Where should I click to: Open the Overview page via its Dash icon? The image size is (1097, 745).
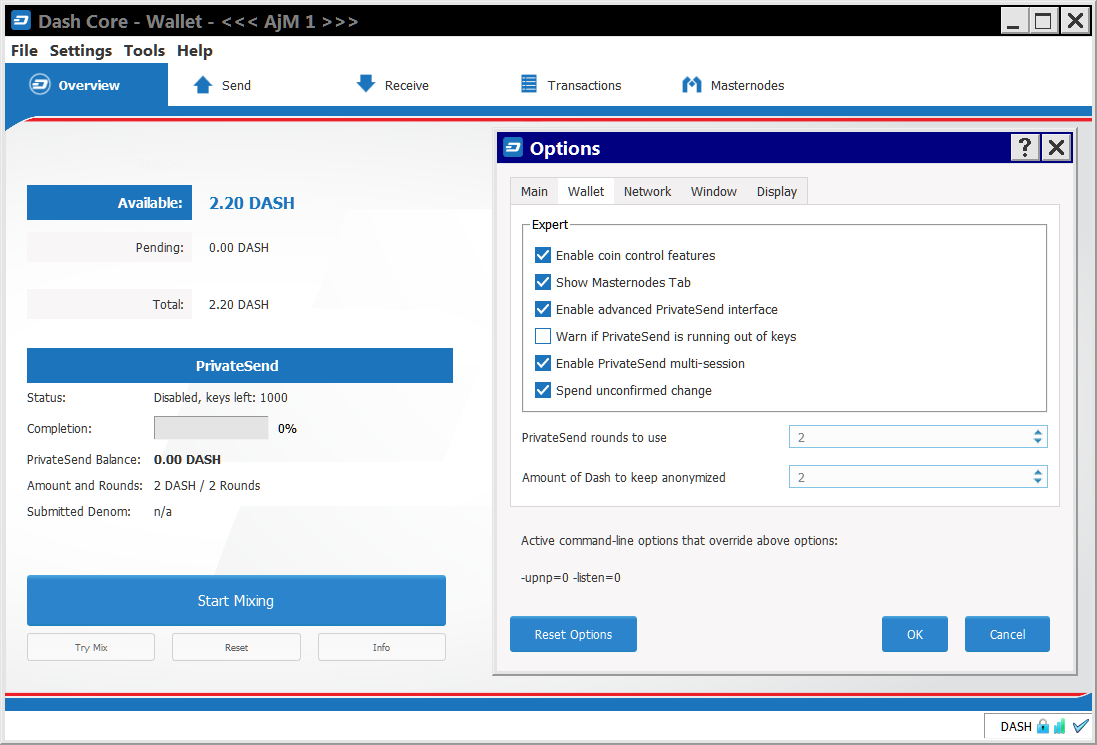click(40, 85)
